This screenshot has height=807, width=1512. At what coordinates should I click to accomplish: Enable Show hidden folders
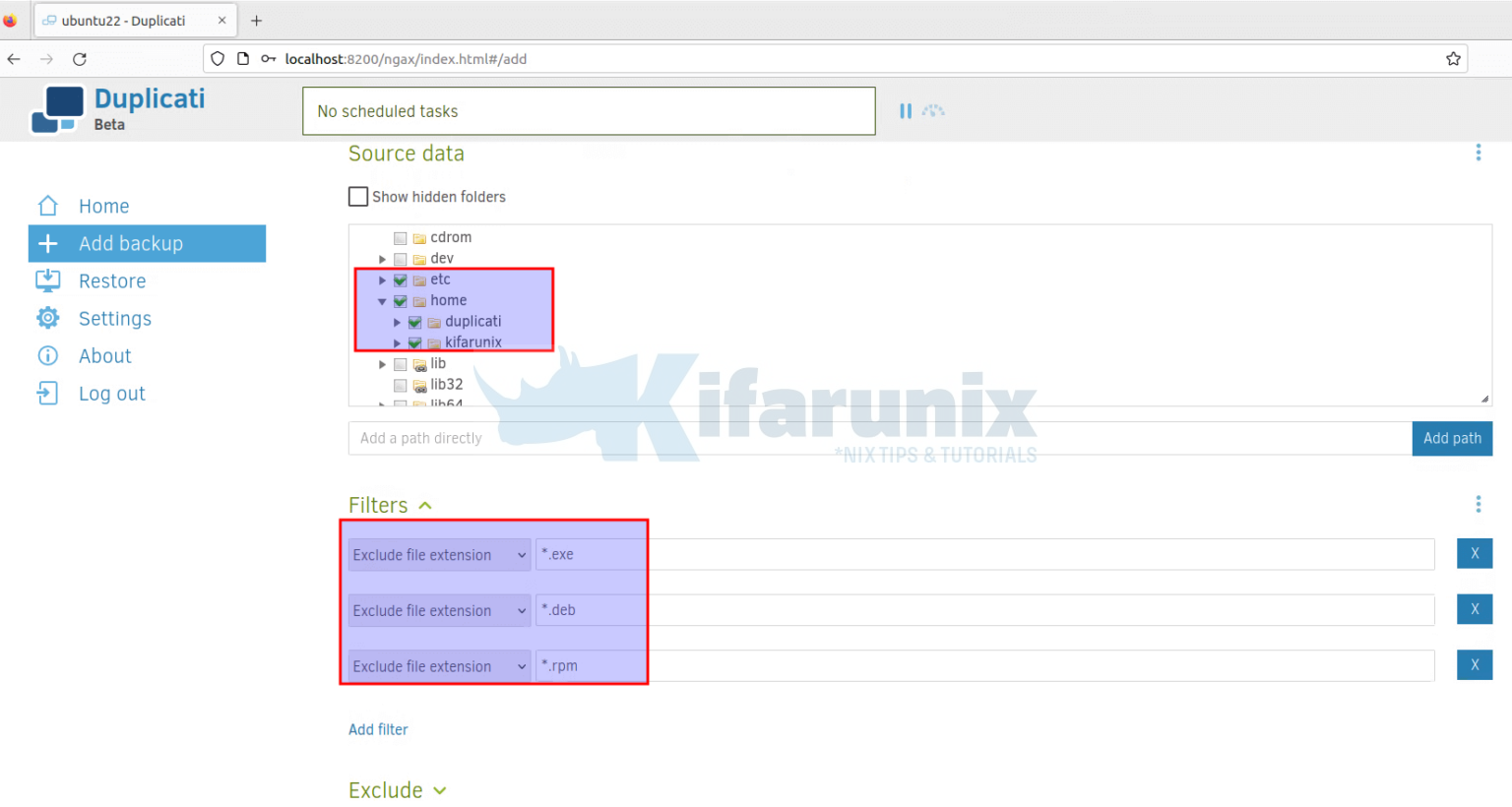[358, 196]
